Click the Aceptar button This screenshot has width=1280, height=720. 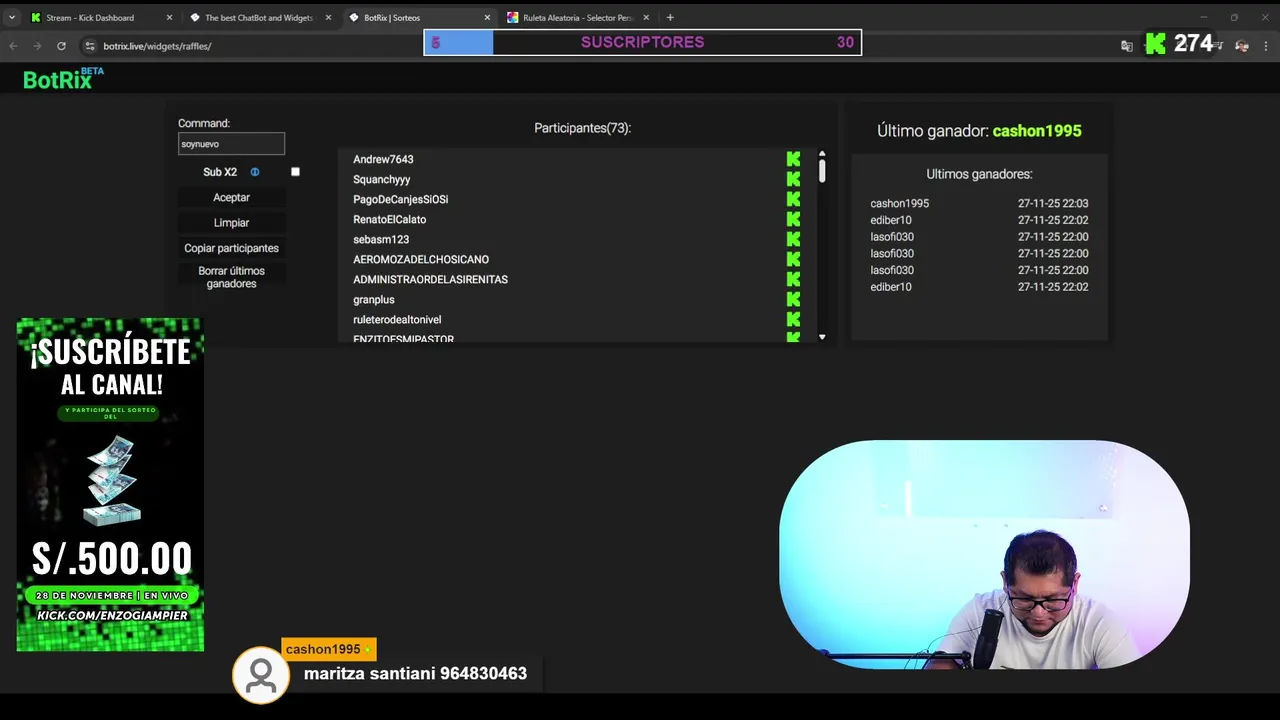click(x=231, y=198)
